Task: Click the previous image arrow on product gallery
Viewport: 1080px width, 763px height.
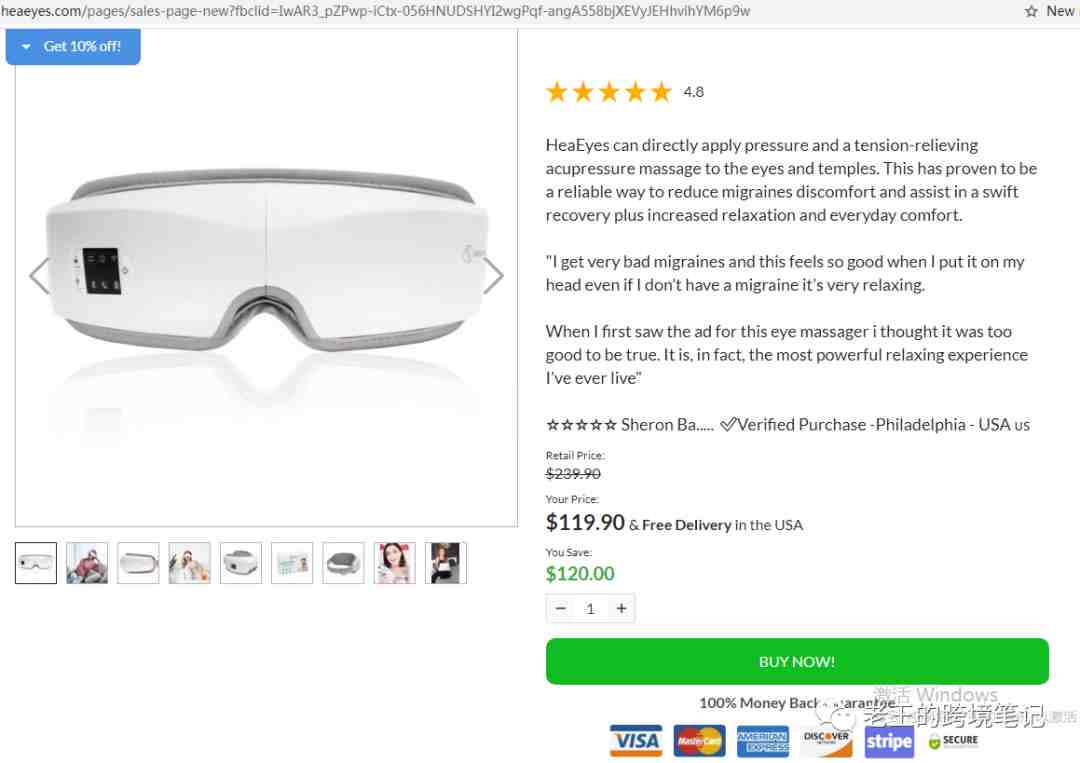Action: click(39, 277)
